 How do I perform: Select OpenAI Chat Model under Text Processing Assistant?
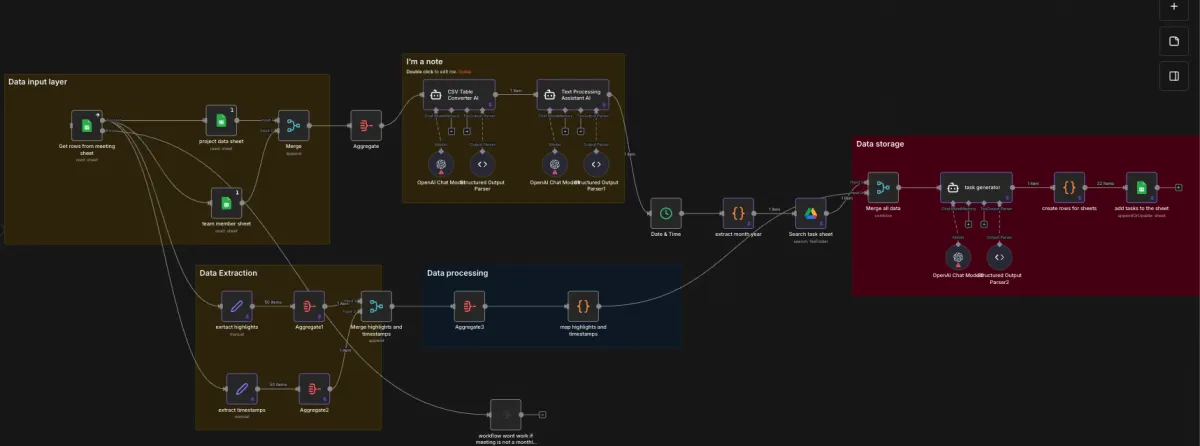point(554,163)
